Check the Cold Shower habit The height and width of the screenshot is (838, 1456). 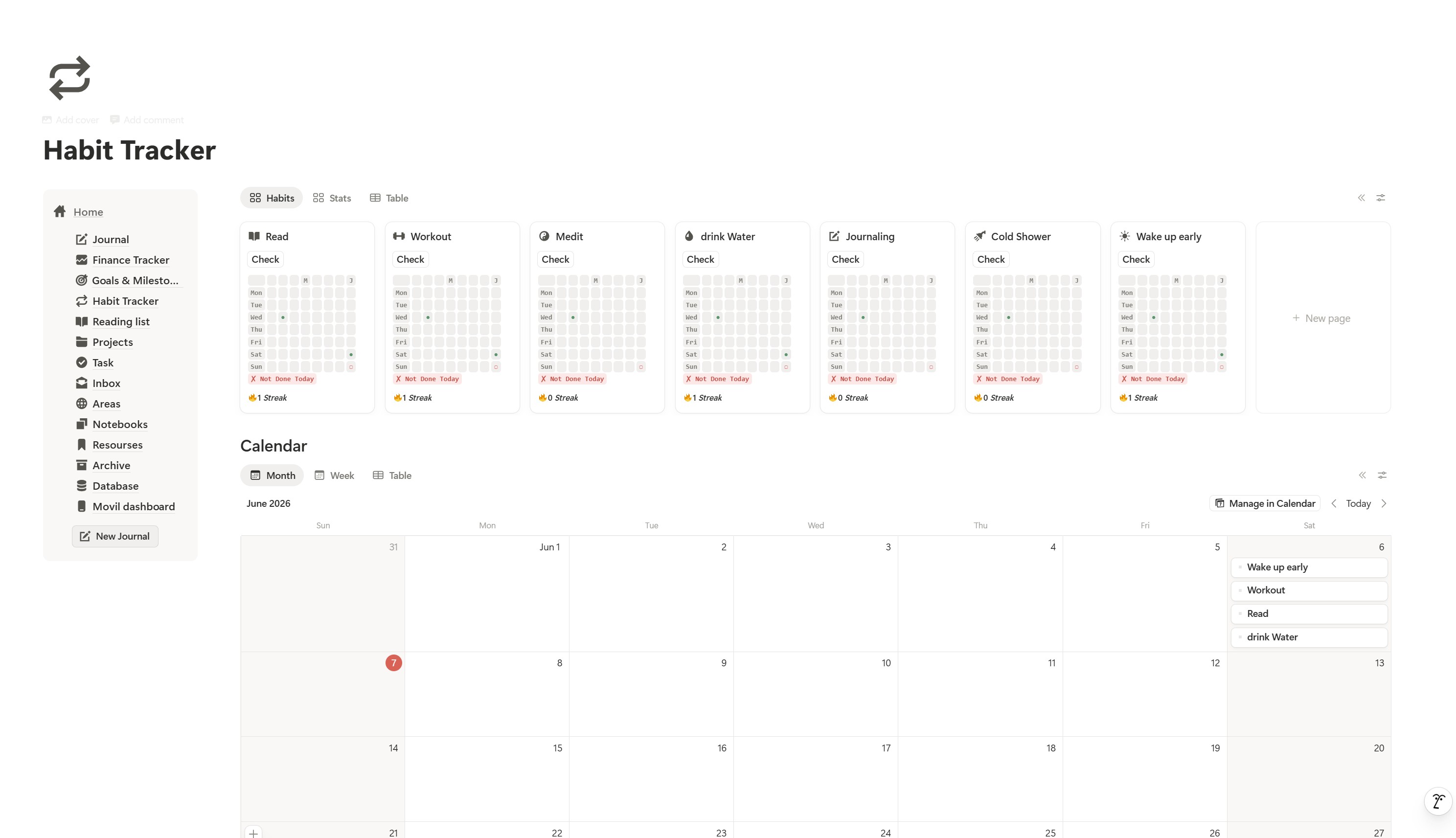tap(991, 260)
